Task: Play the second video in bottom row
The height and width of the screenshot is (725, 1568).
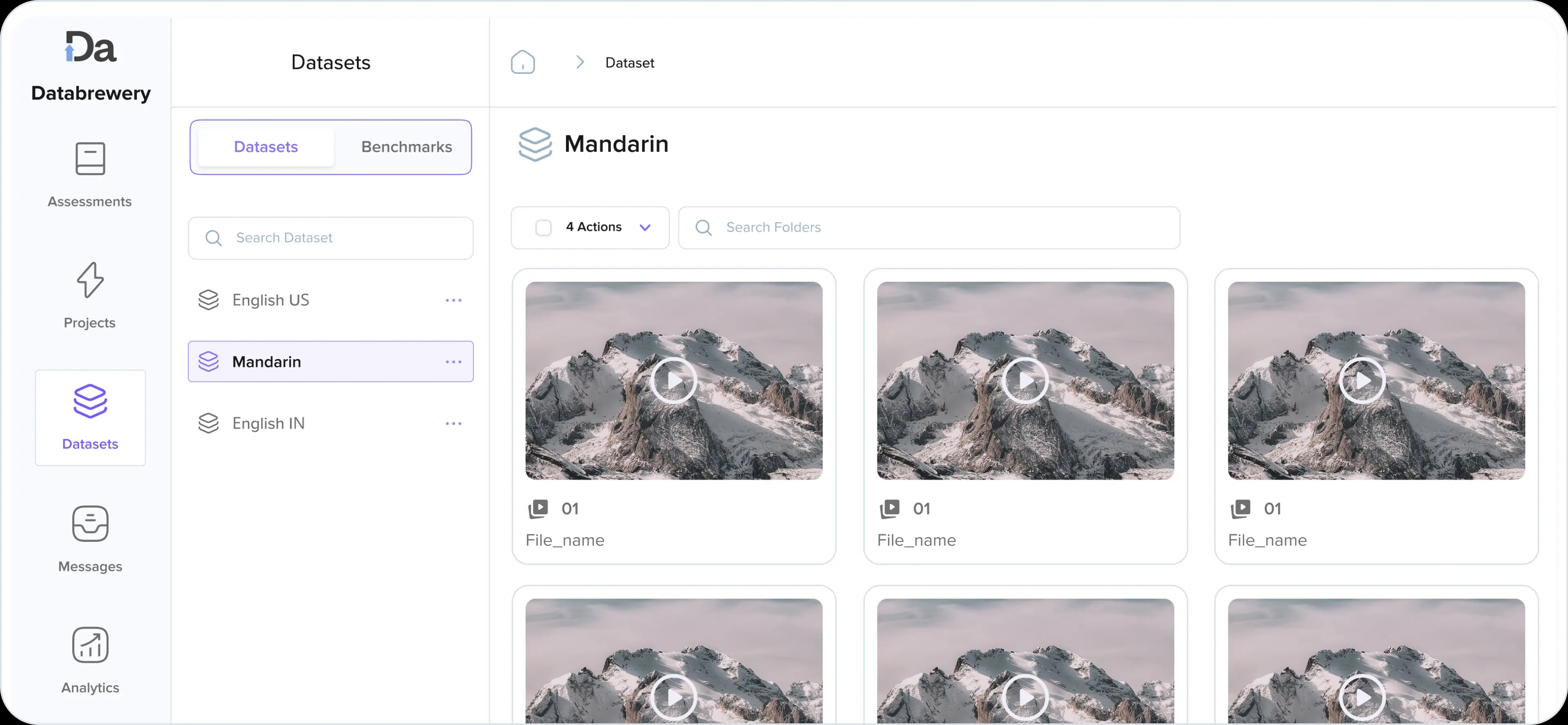Action: click(1025, 698)
